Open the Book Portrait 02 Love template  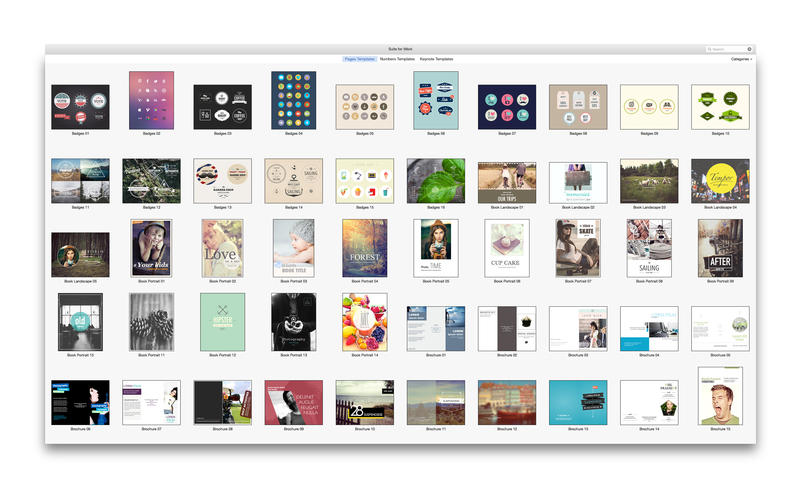click(x=222, y=248)
